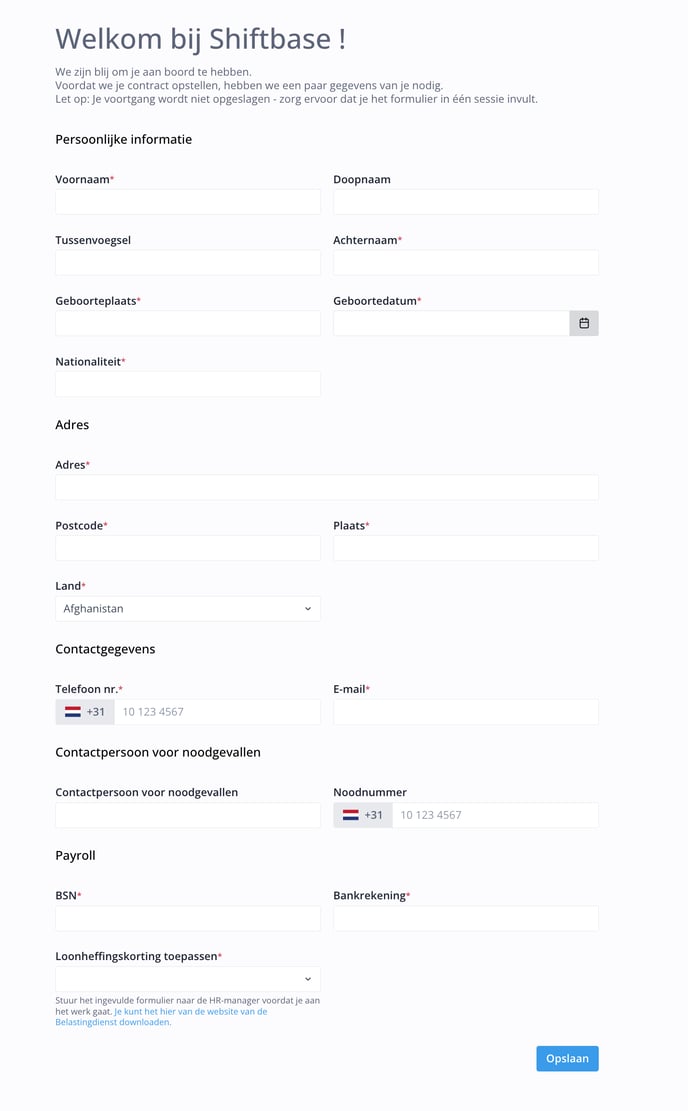Click the Geboorteplaats field
Screen dimensions: 688x1111
point(188,323)
